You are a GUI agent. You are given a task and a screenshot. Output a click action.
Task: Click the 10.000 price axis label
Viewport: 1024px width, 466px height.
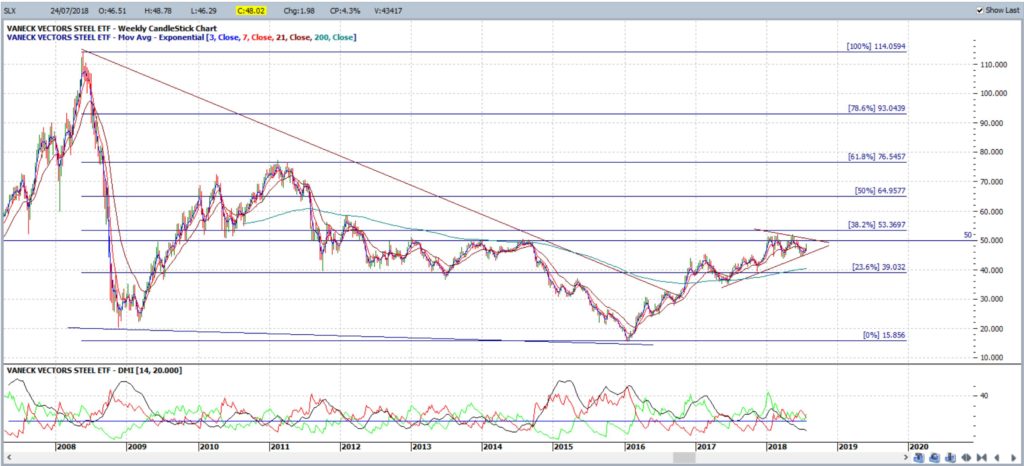991,358
